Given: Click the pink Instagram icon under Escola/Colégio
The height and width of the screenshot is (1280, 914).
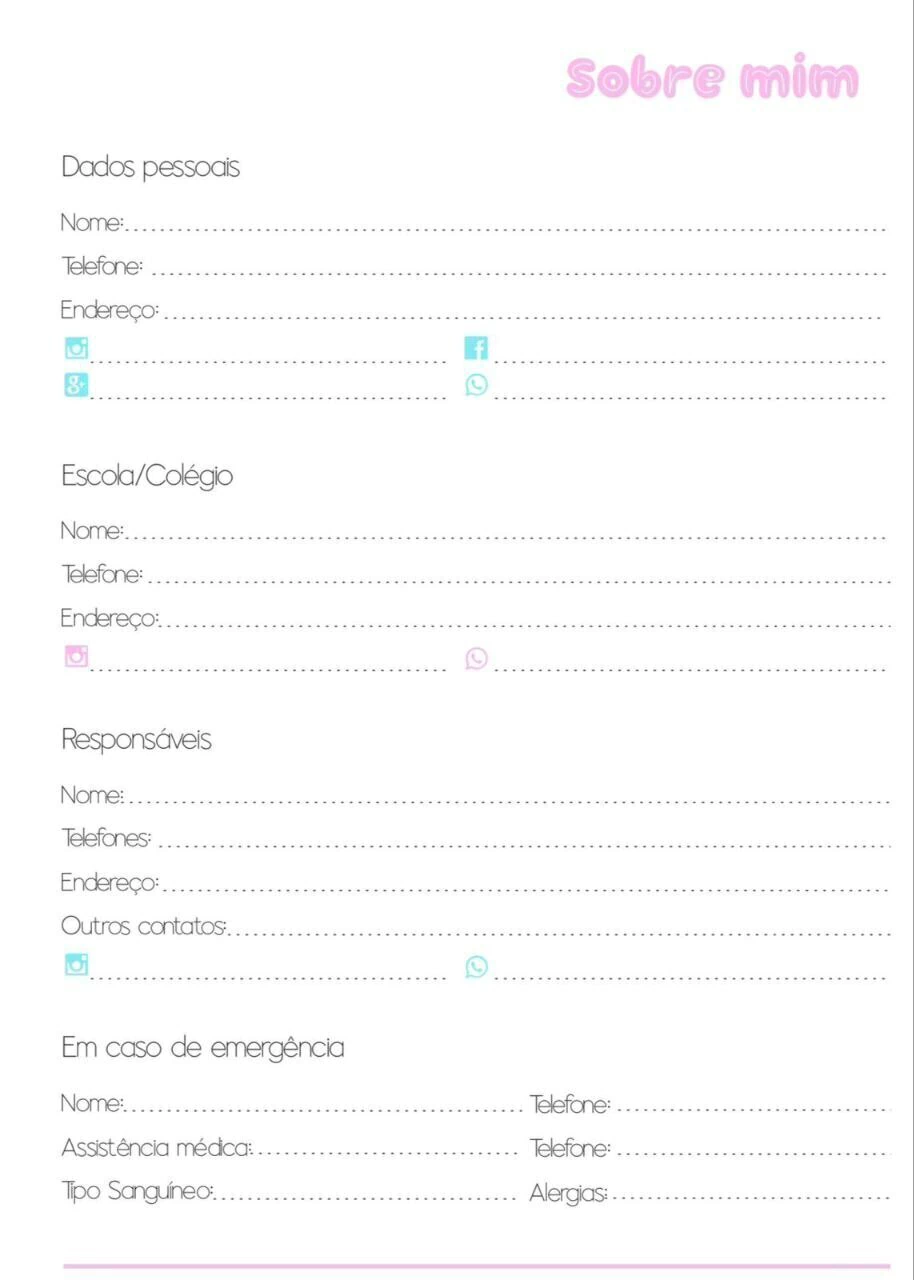Looking at the screenshot, I should pyautogui.click(x=77, y=657).
